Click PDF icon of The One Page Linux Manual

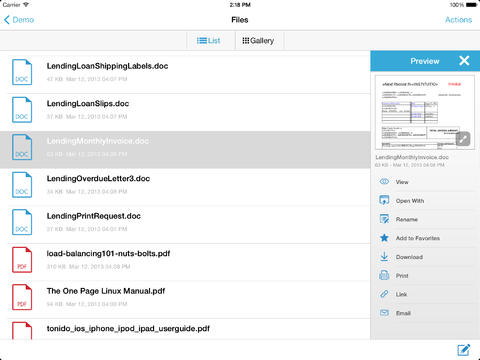tap(22, 297)
